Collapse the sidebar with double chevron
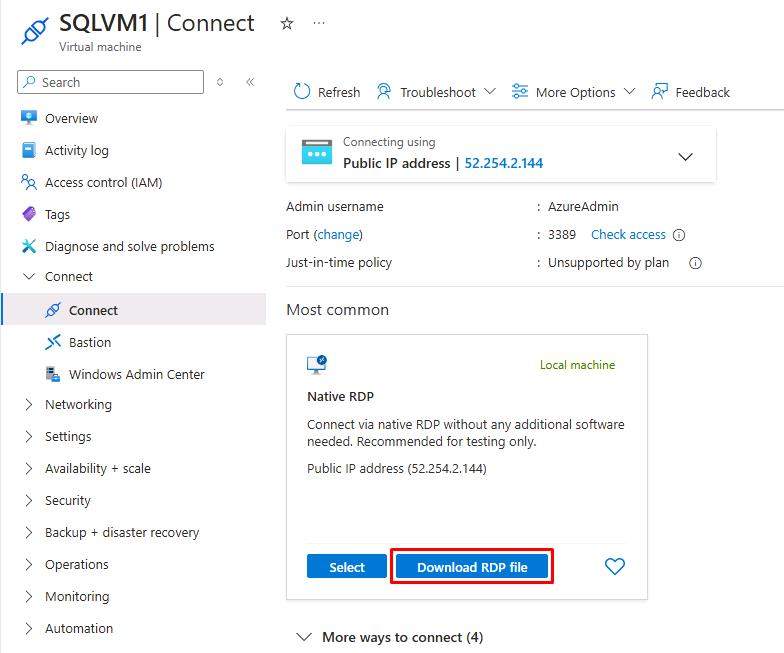This screenshot has width=784, height=653. [250, 82]
